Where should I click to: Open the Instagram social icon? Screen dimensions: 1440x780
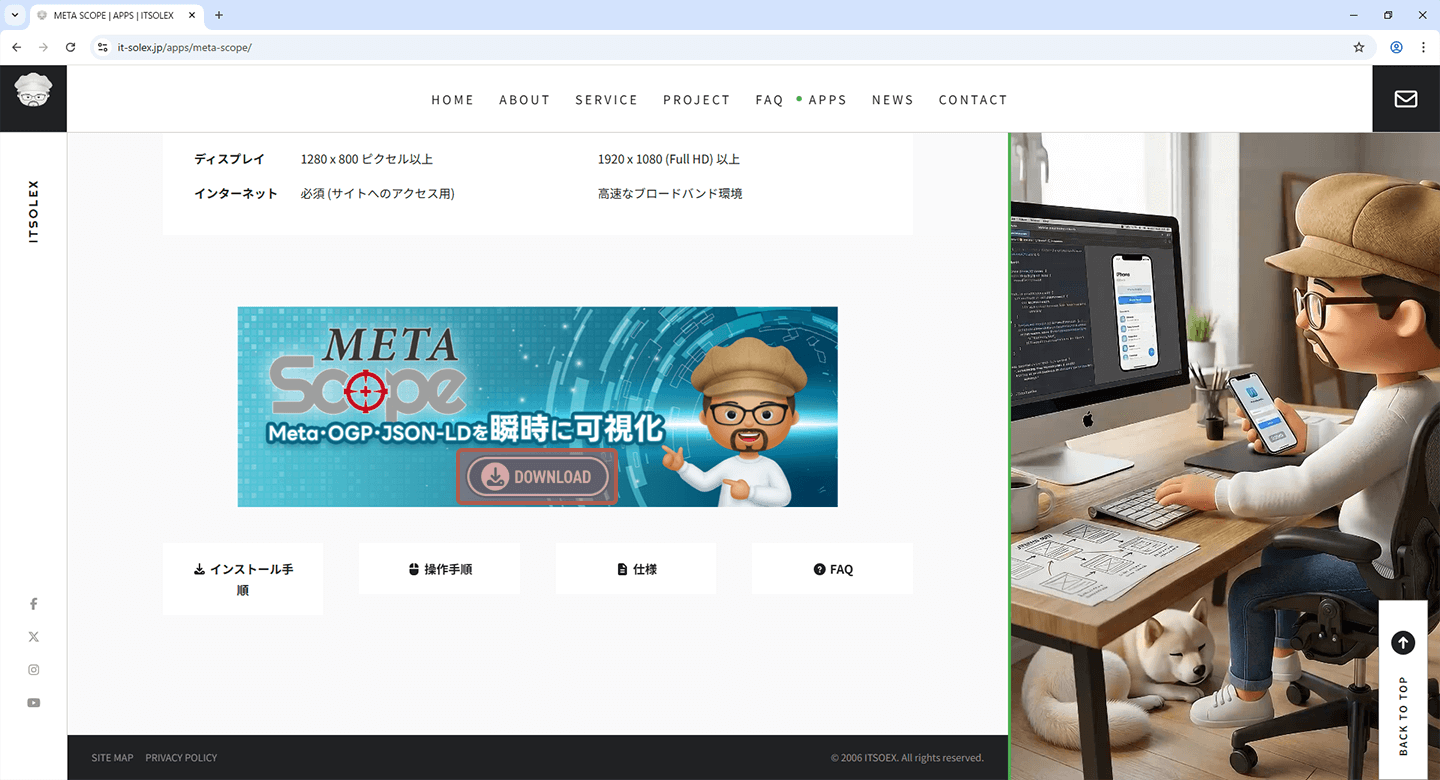point(33,670)
